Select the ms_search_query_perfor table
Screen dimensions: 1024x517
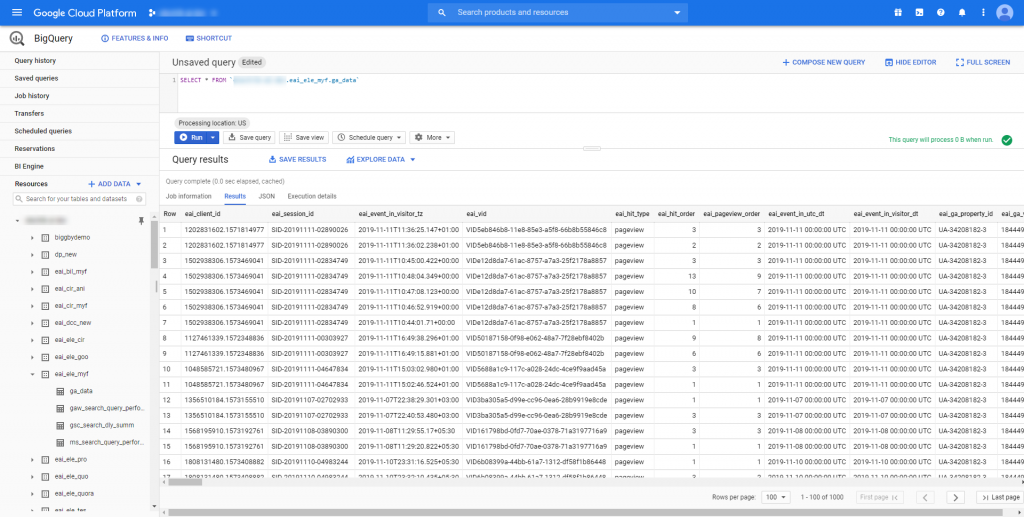(x=106, y=442)
